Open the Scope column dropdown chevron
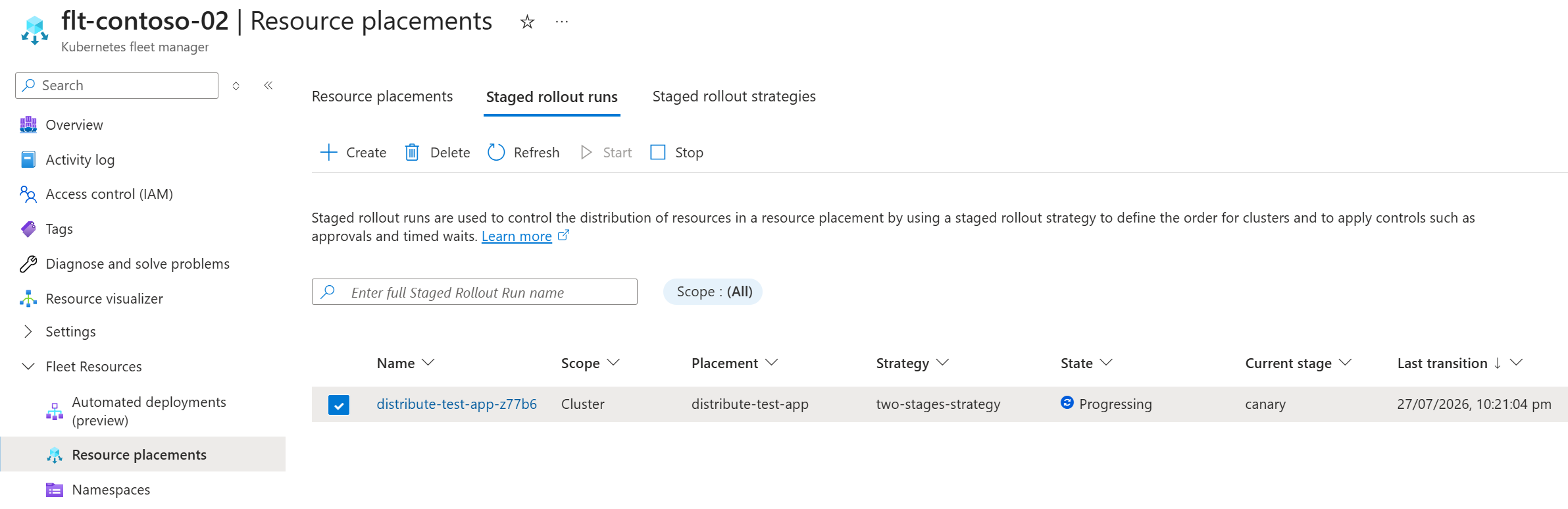The width and height of the screenshot is (1568, 509). [x=613, y=362]
